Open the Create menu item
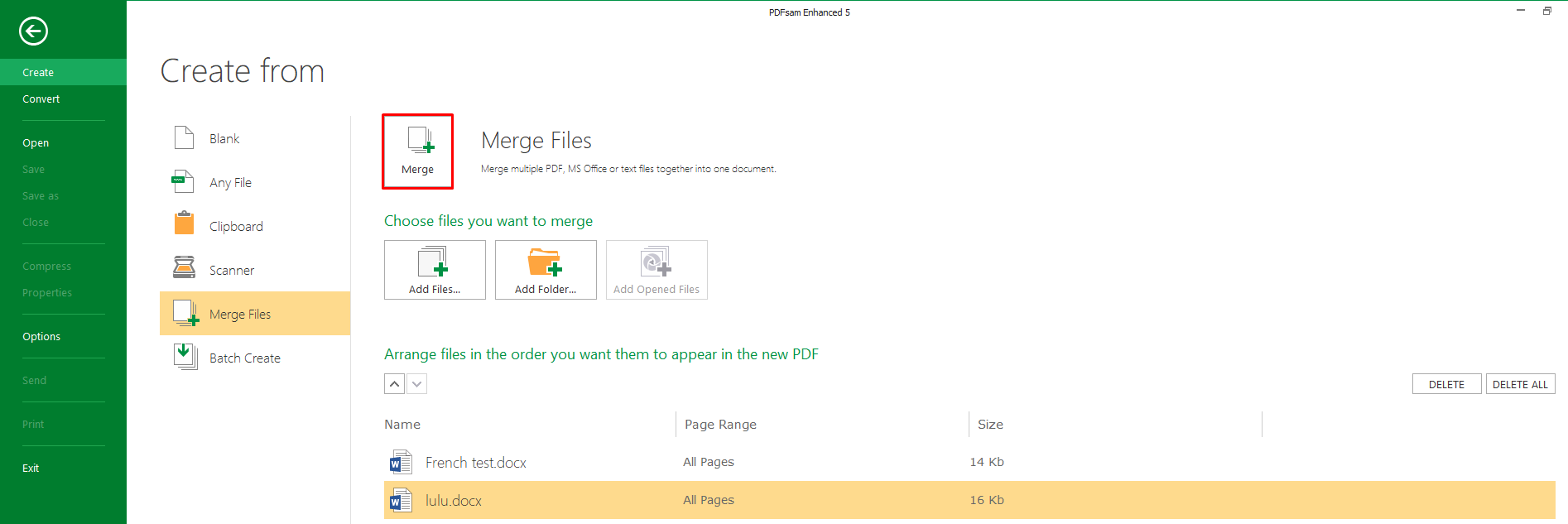The image size is (1568, 524). 63,72
